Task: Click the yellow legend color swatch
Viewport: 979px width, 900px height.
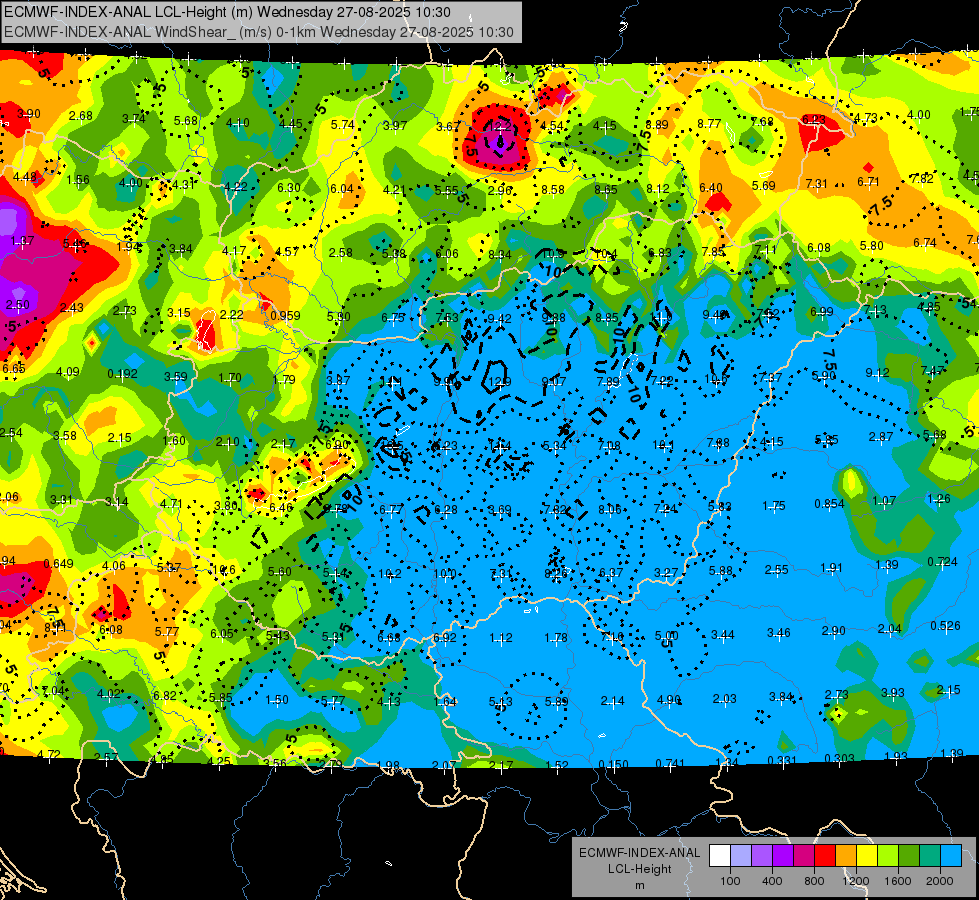Action: click(867, 856)
